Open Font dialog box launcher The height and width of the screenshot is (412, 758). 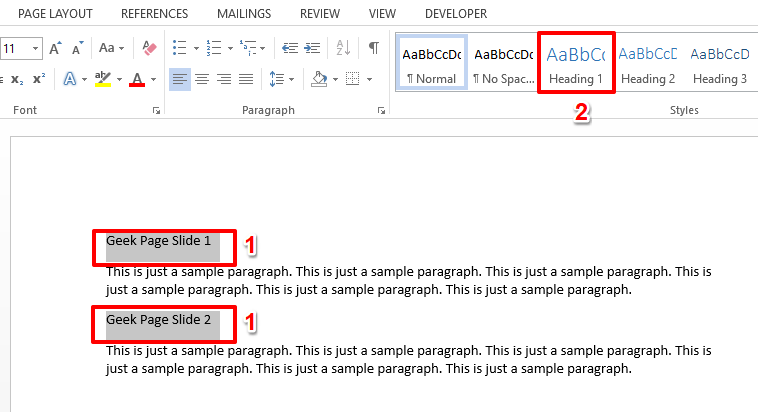pyautogui.click(x=156, y=111)
